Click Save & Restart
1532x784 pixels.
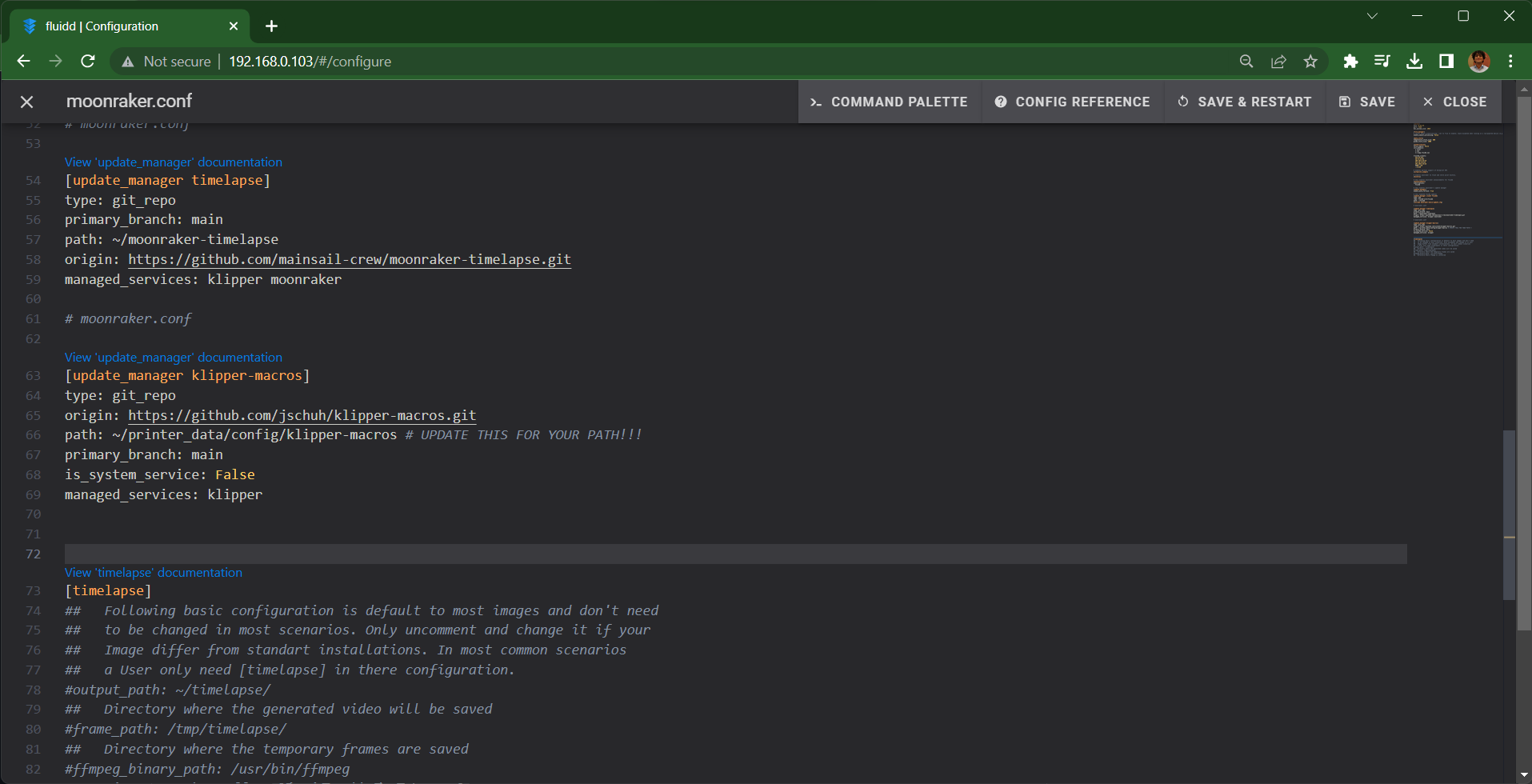click(x=1244, y=102)
